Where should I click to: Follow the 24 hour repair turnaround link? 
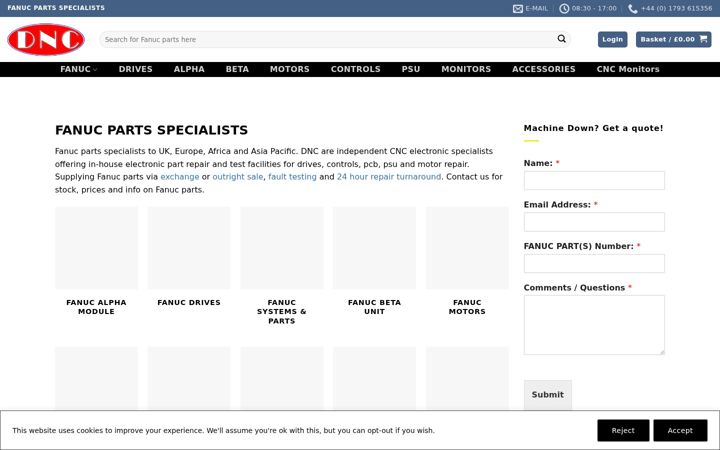point(389,177)
